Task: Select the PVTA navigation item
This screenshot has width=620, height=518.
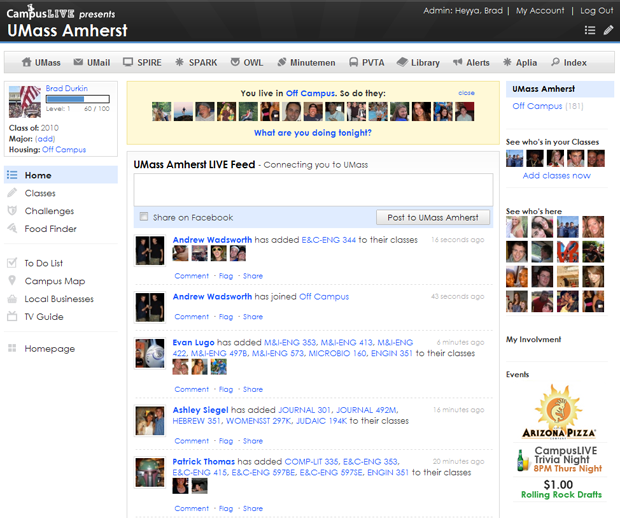Action: [368, 62]
